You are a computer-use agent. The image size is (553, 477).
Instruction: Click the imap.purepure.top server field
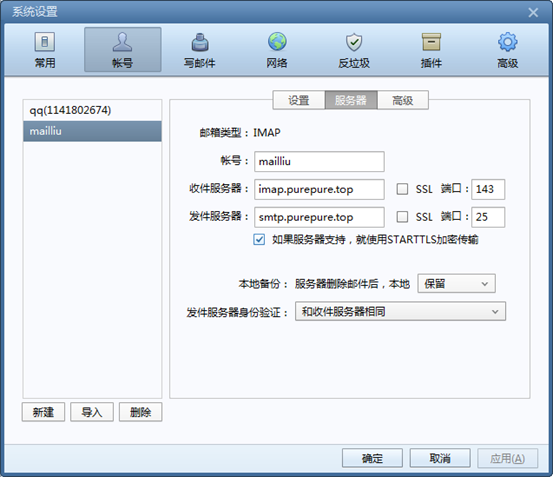click(x=319, y=189)
